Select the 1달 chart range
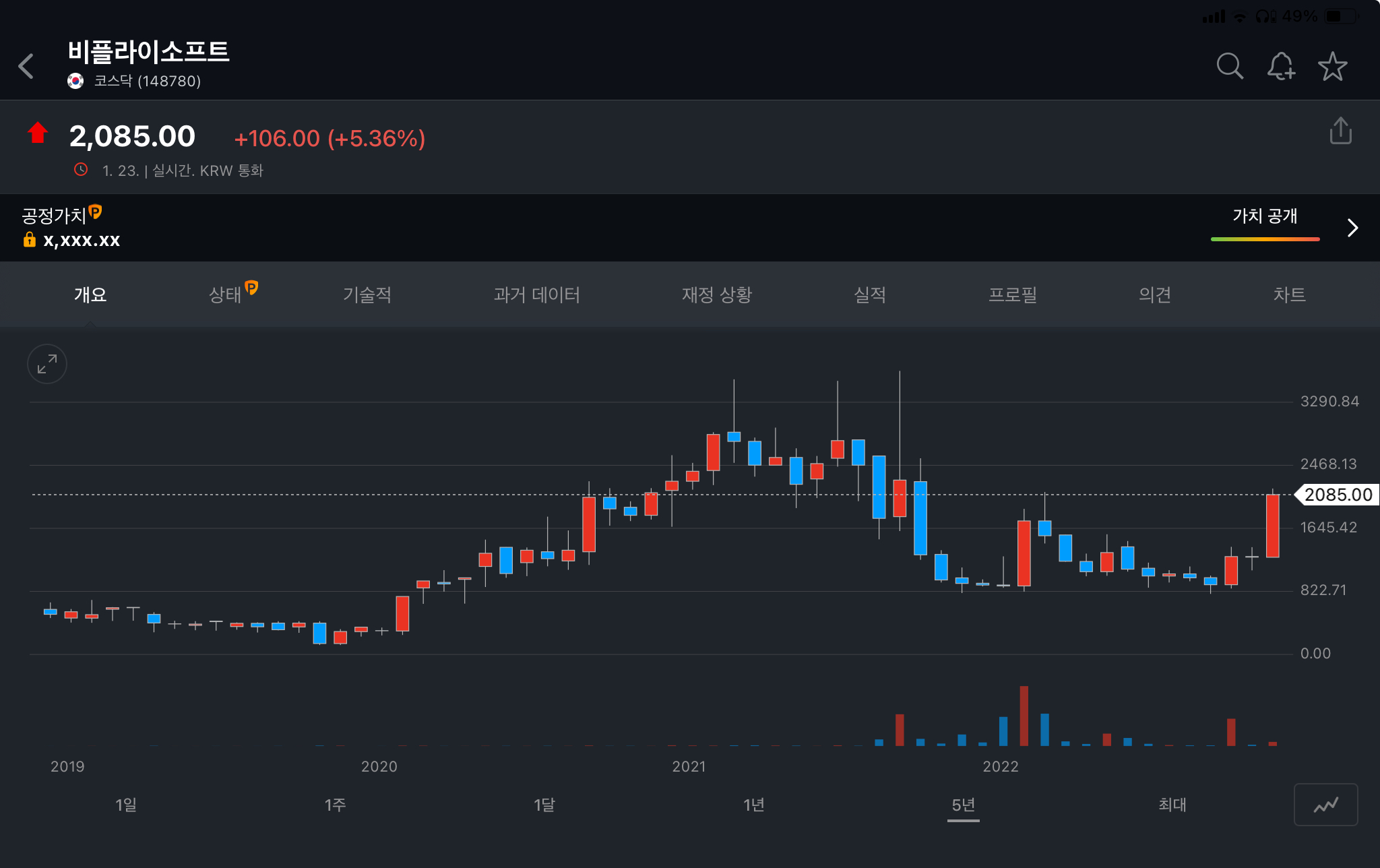The width and height of the screenshot is (1380, 868). tap(544, 805)
